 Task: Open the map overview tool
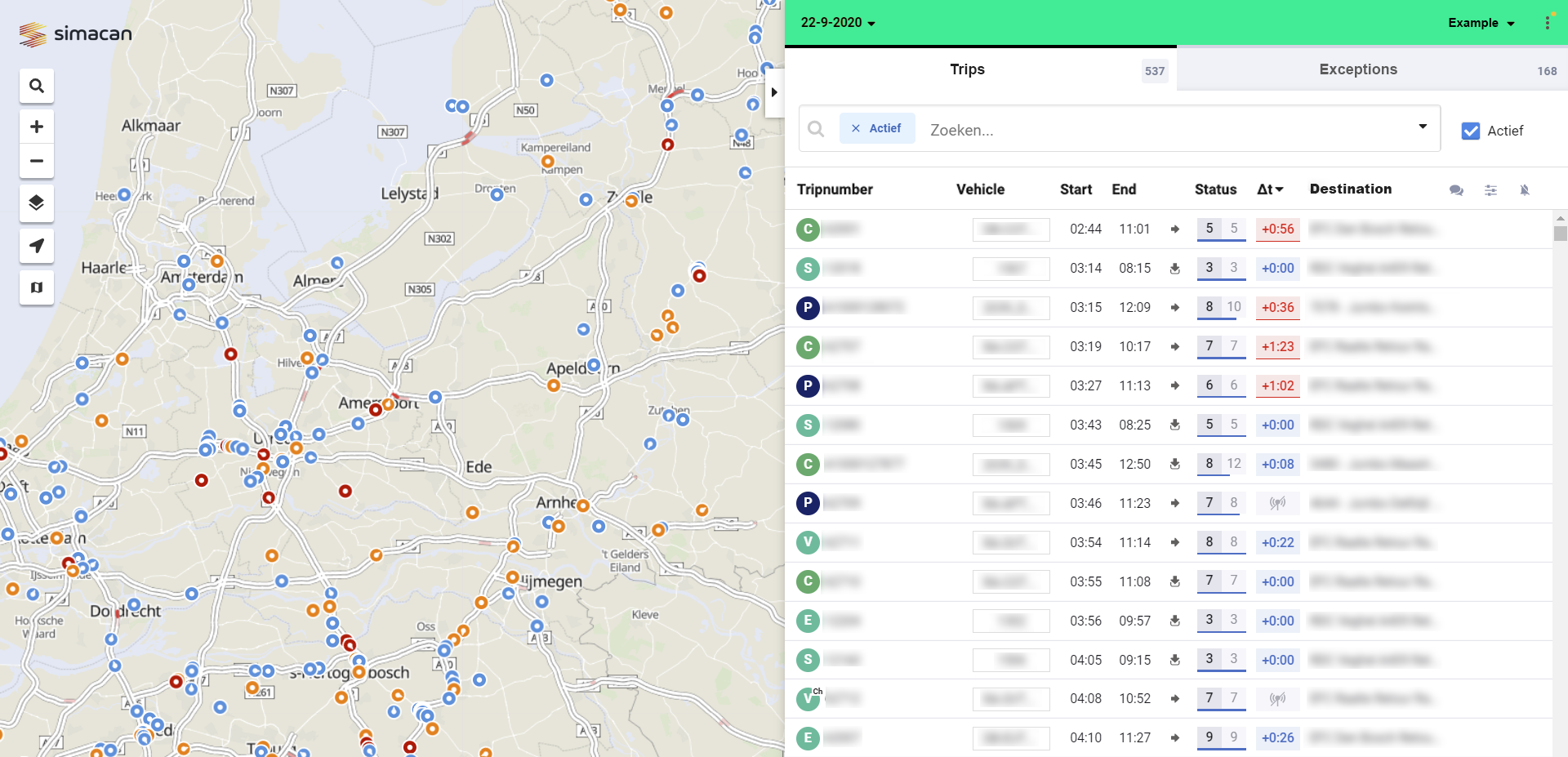coord(36,287)
